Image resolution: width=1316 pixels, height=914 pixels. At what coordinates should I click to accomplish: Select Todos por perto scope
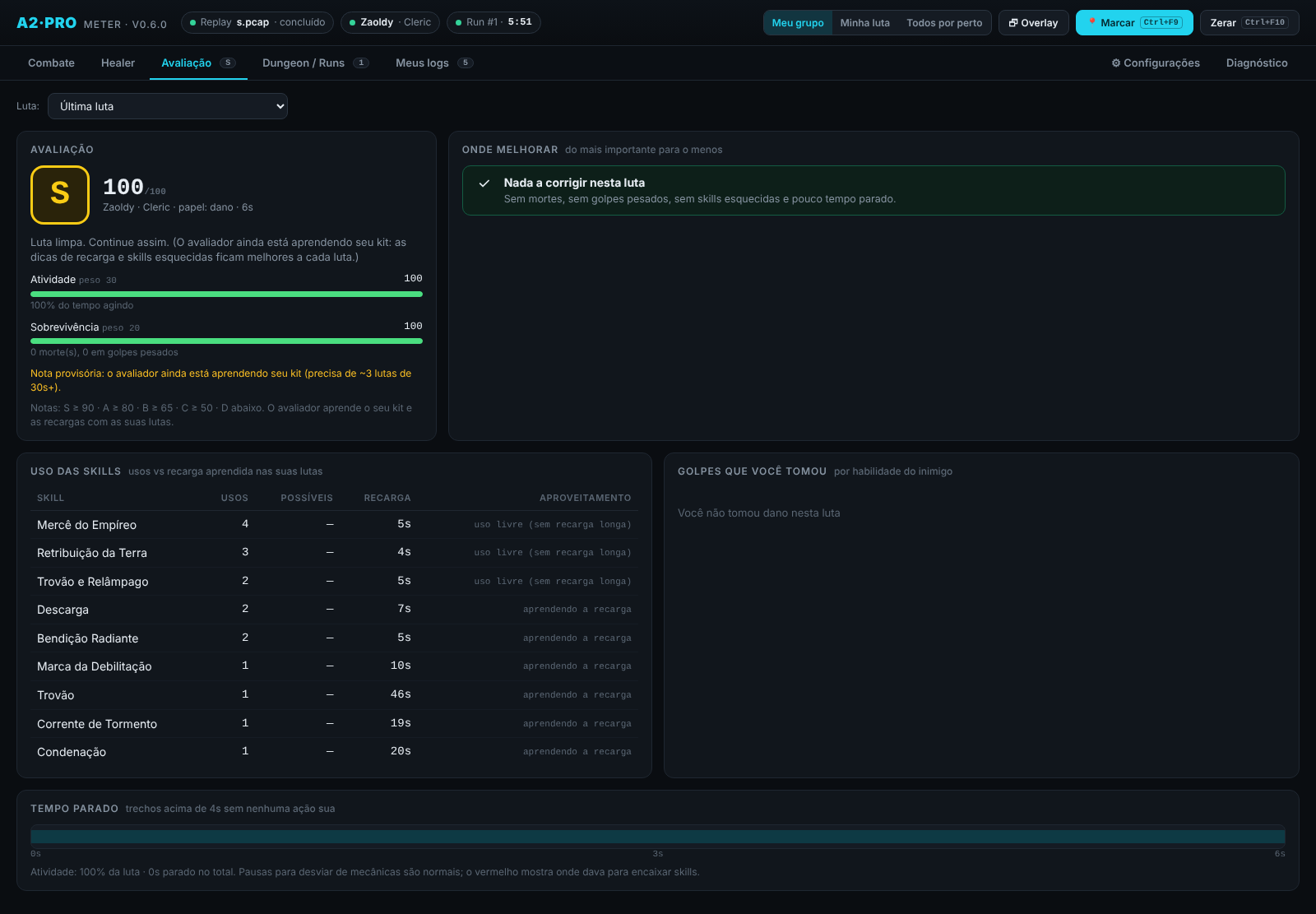(x=944, y=23)
